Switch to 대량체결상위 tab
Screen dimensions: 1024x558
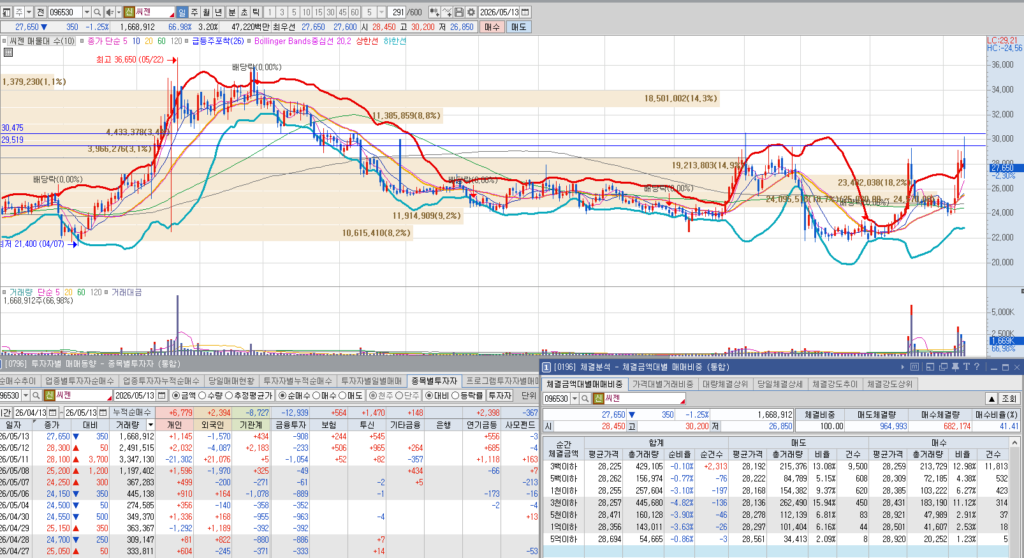point(725,384)
